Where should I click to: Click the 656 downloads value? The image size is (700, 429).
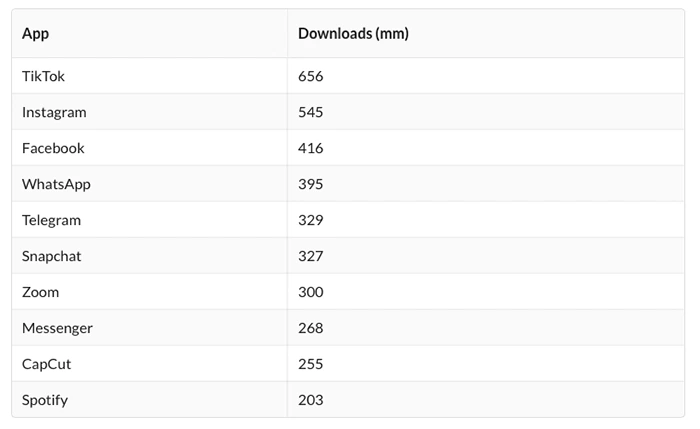[311, 76]
